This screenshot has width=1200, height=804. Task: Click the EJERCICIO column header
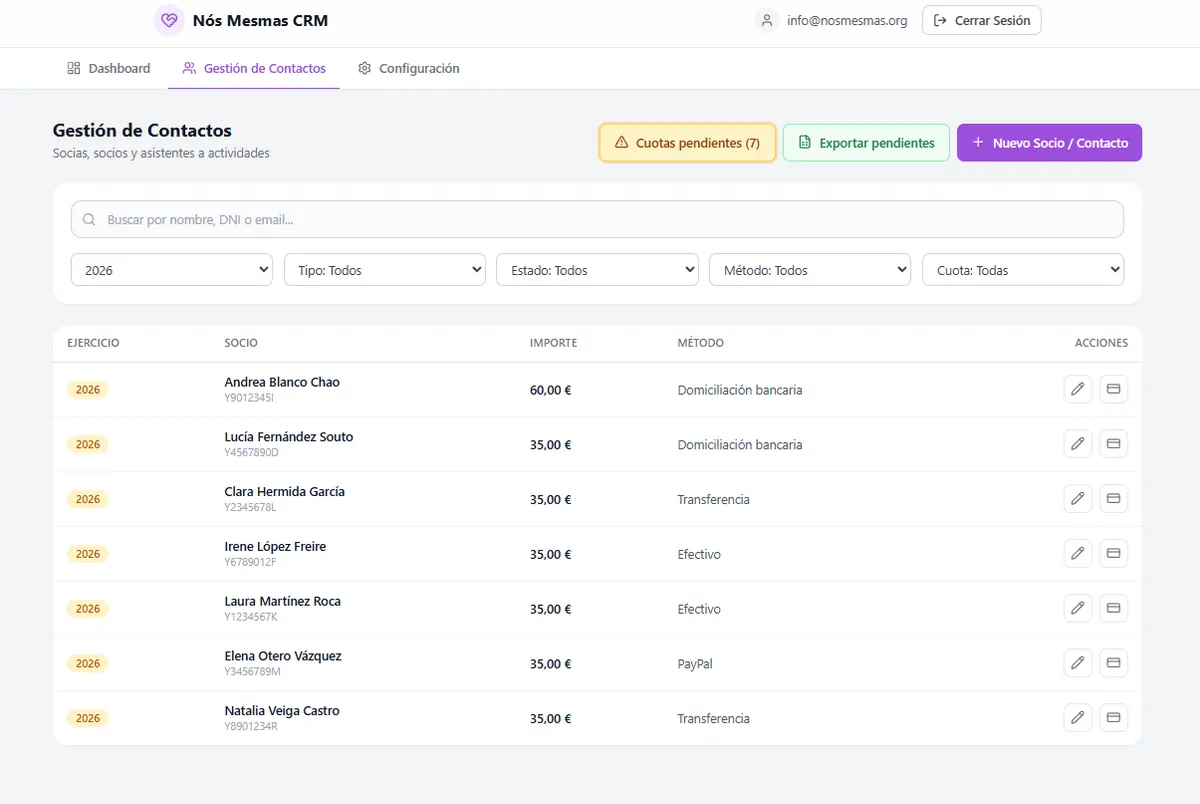(93, 343)
